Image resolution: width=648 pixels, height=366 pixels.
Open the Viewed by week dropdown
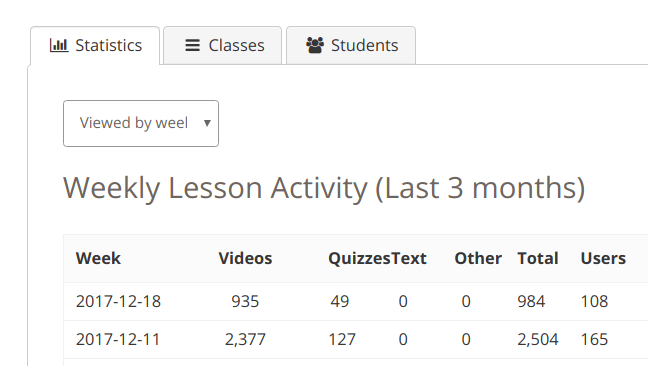coord(141,123)
